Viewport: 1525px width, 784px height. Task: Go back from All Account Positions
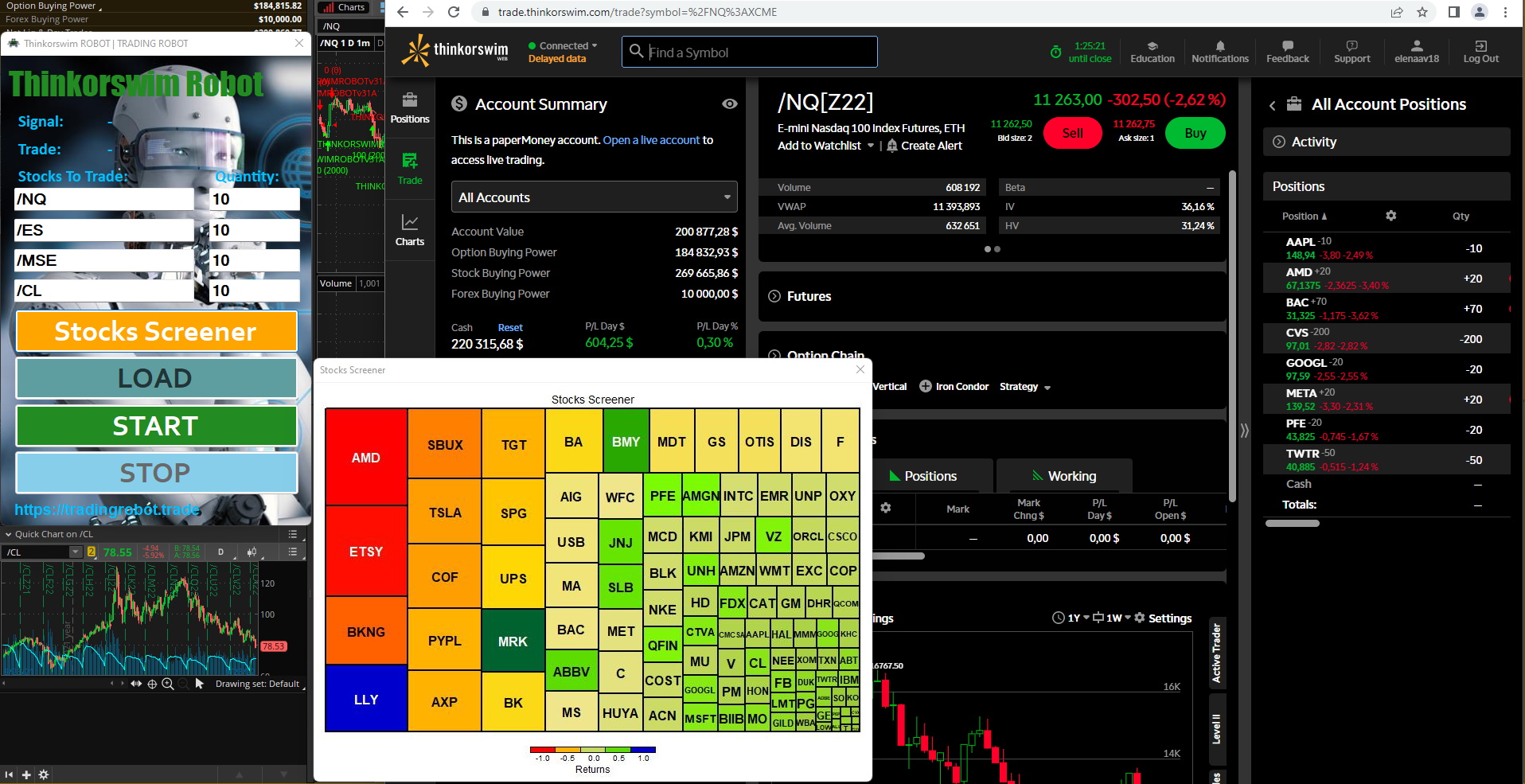(1272, 105)
